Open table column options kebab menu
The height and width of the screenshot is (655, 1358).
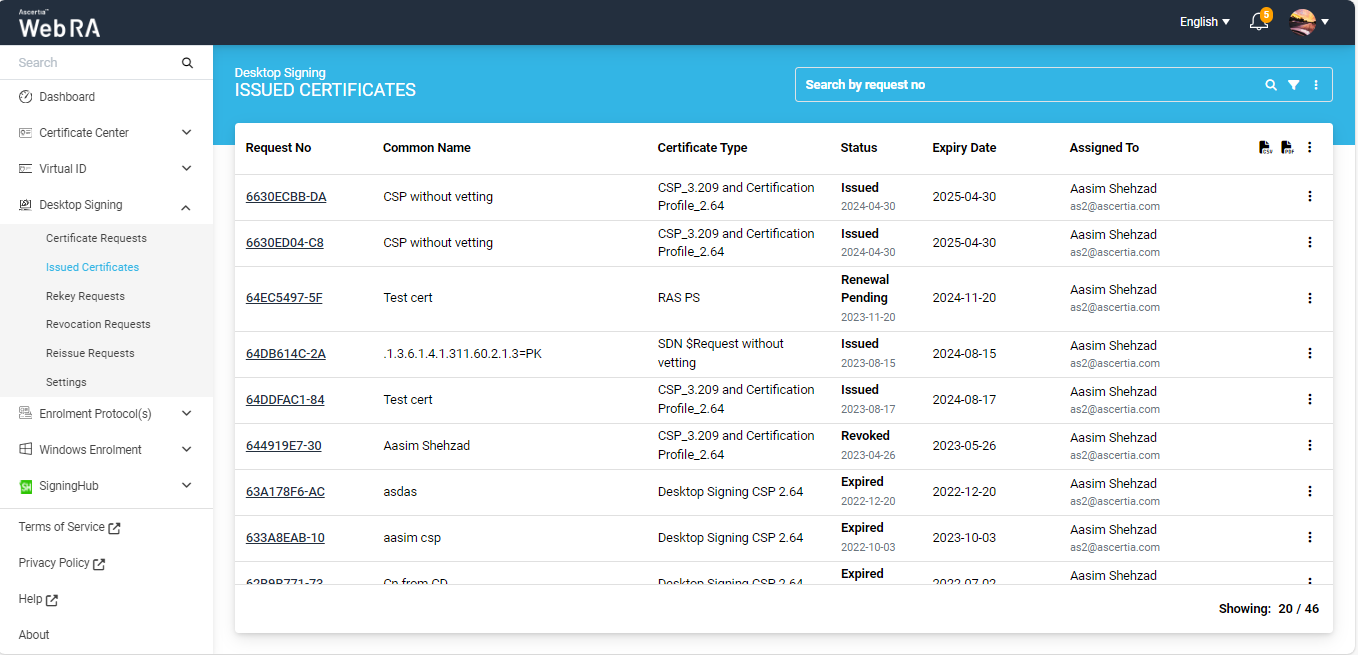1309,148
